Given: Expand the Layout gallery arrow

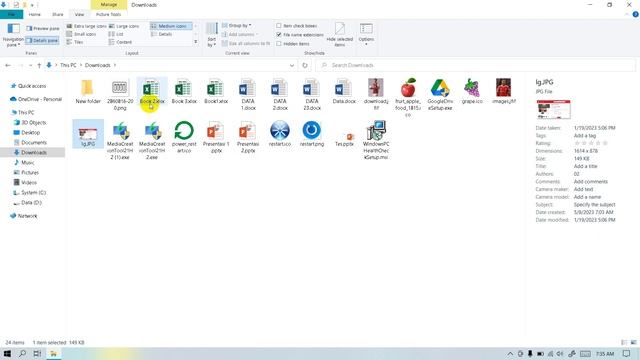Looking at the screenshot, I should pos(196,42).
